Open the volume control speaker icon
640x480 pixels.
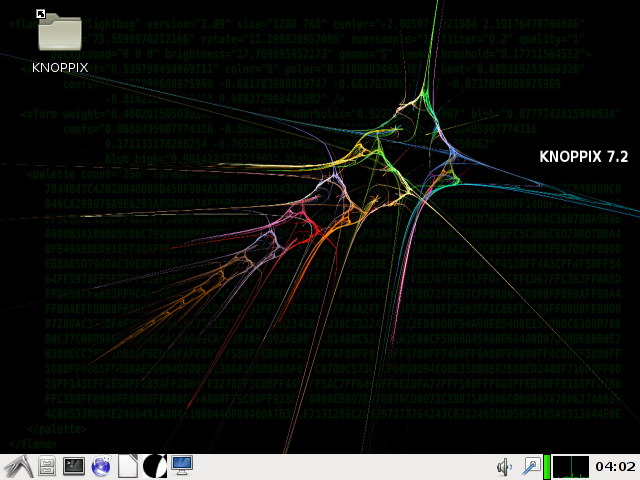point(504,467)
